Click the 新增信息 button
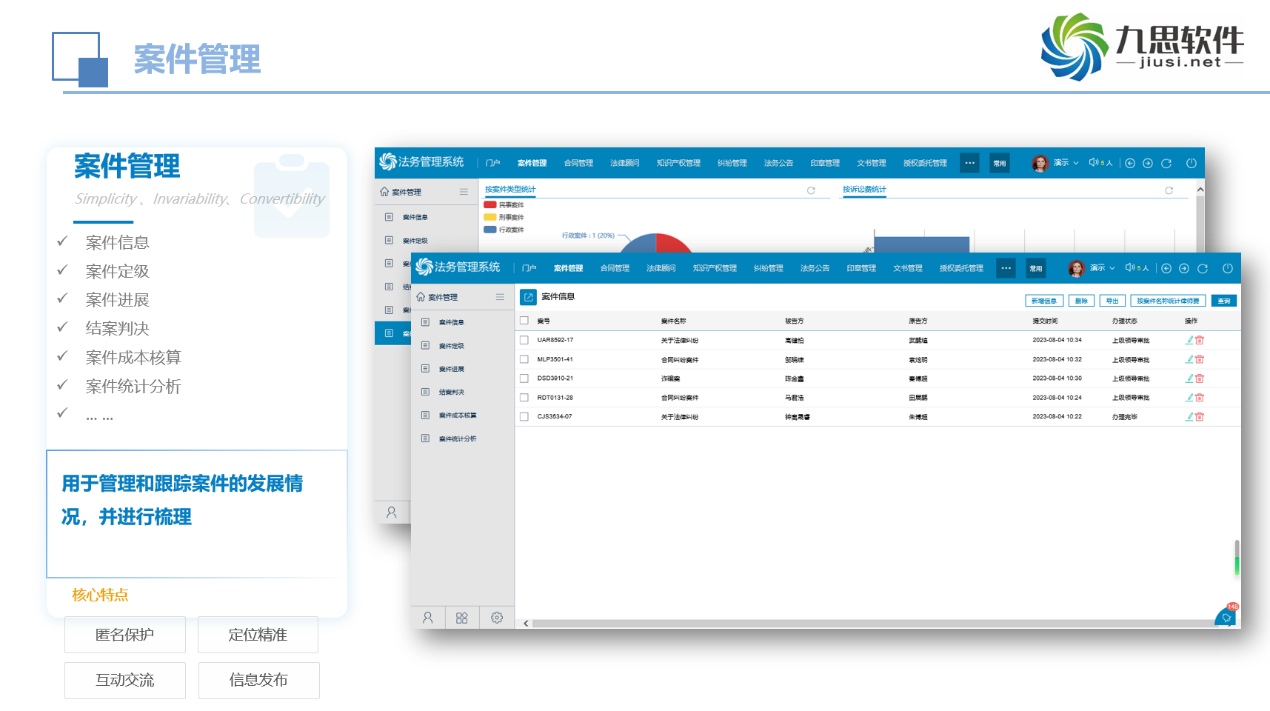The width and height of the screenshot is (1270, 711). pos(1044,300)
